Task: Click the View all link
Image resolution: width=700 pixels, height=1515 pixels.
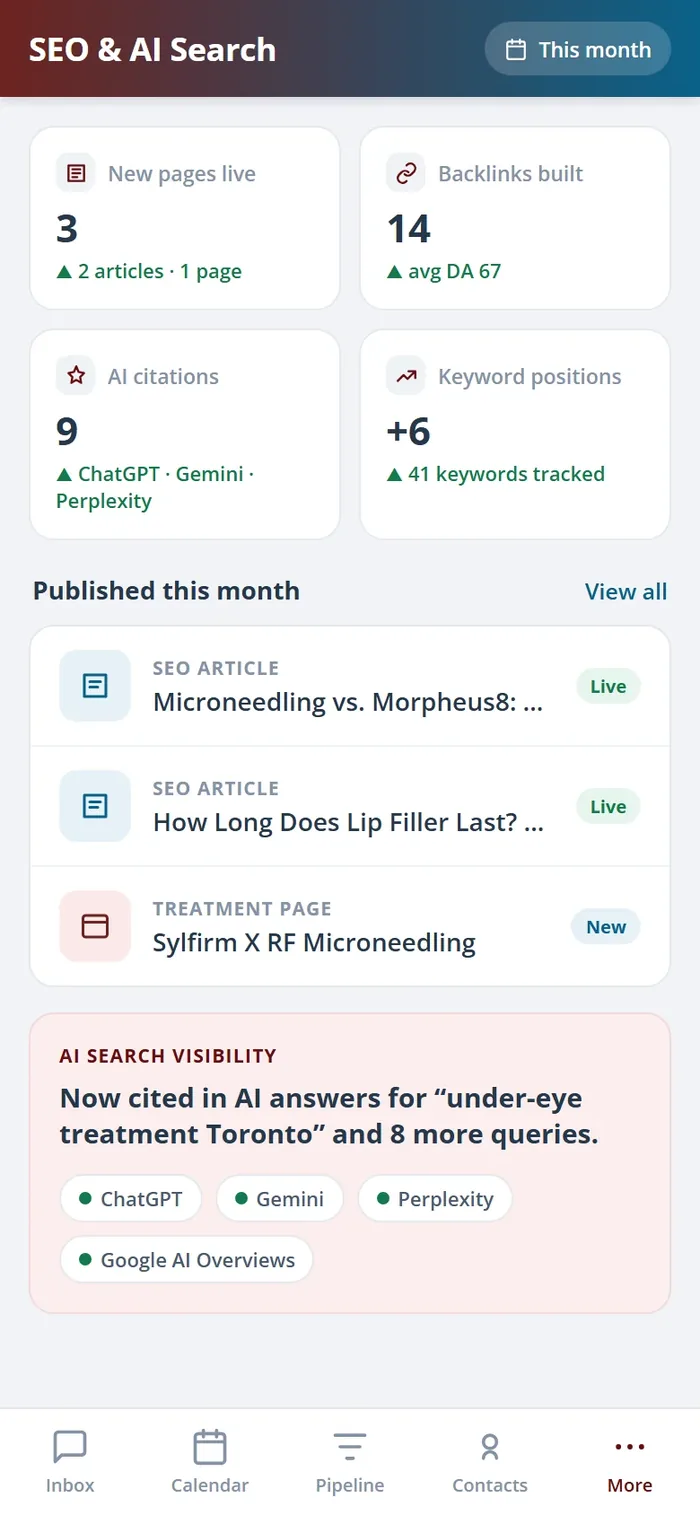Action: [626, 591]
